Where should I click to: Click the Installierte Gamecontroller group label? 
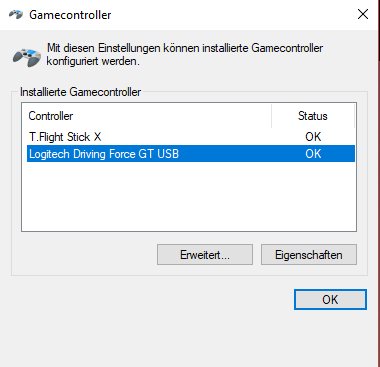click(80, 92)
